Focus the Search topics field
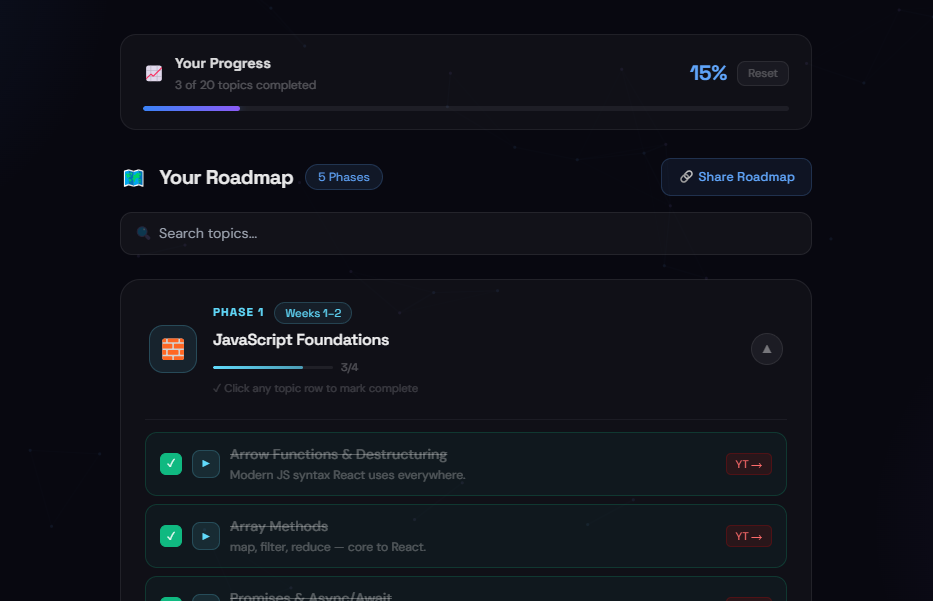The image size is (933, 601). tap(466, 234)
